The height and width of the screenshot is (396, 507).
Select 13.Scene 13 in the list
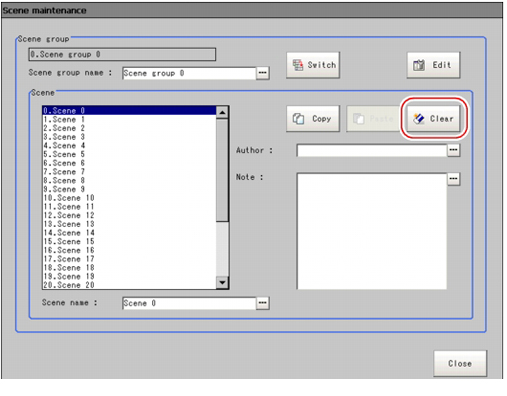click(129, 224)
